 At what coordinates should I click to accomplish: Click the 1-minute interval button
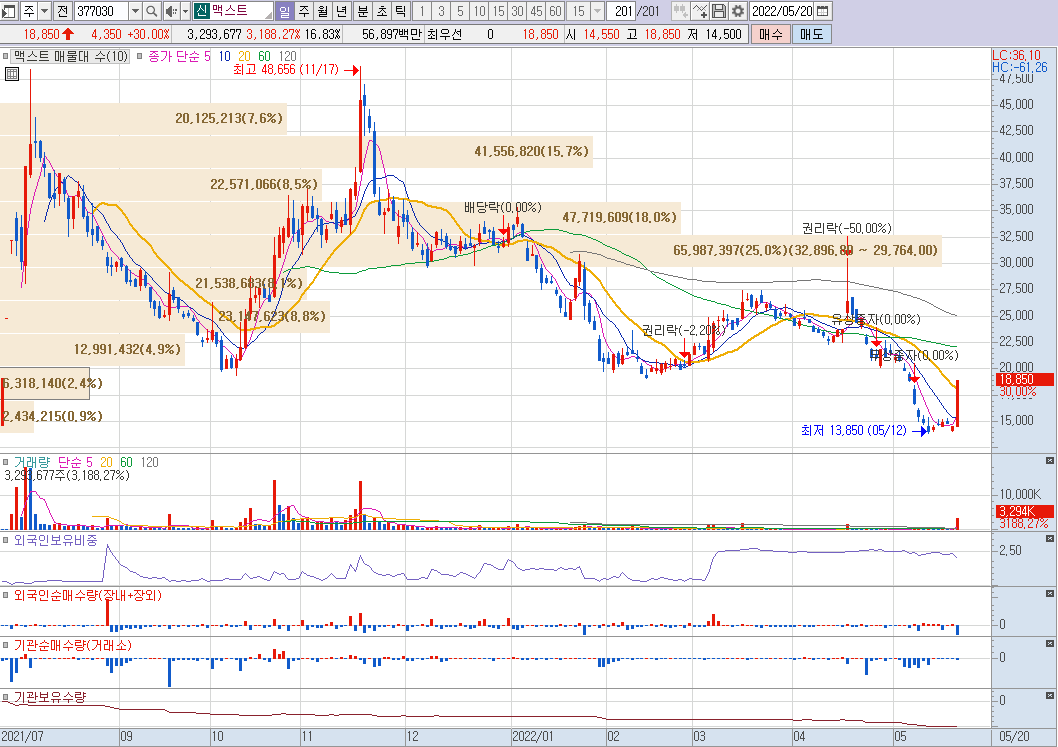[x=422, y=11]
